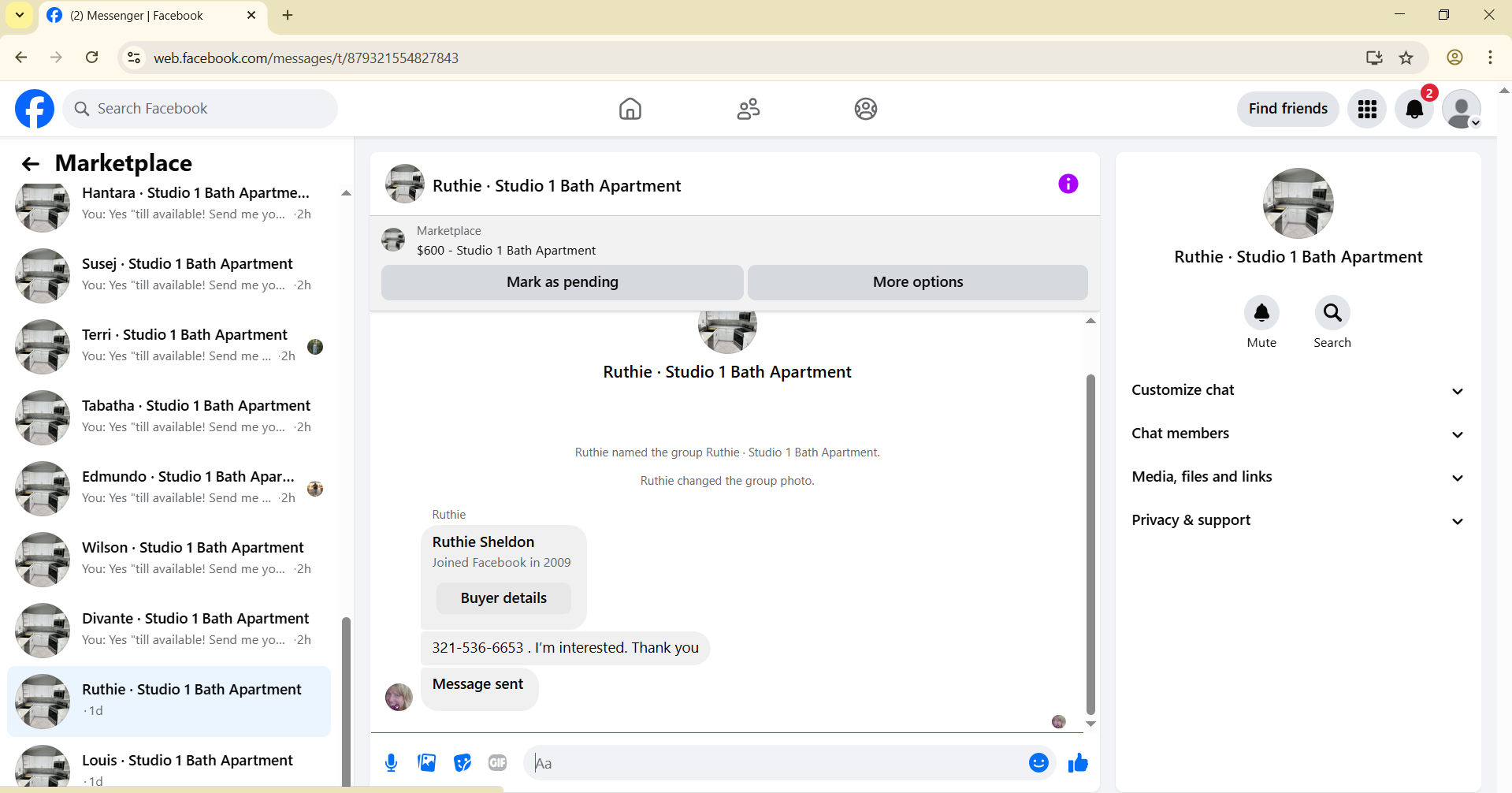Click the 321-536-6653 interested message

pos(565,648)
